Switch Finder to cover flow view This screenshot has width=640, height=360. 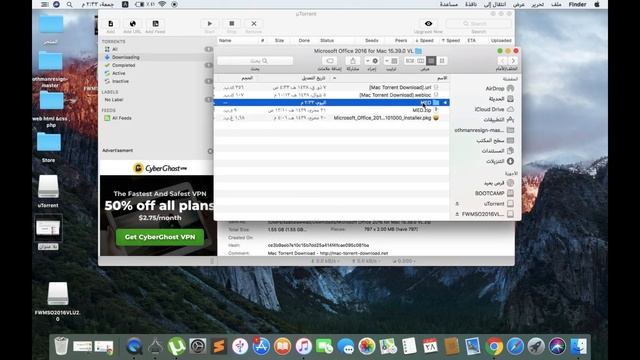[410, 61]
